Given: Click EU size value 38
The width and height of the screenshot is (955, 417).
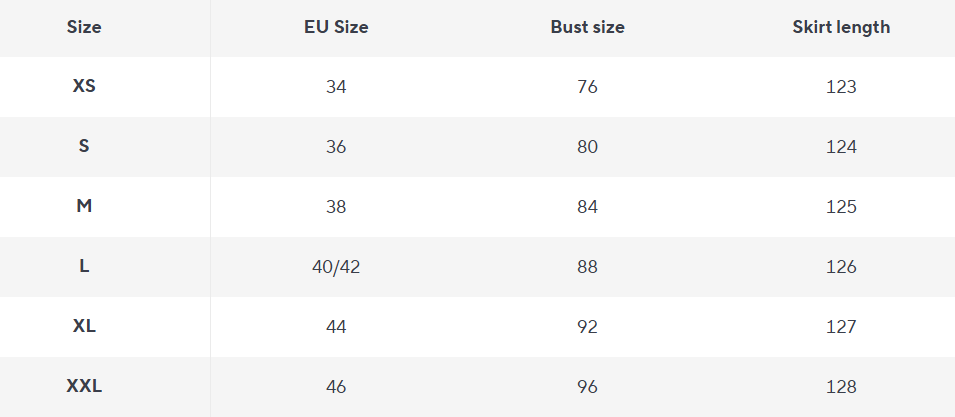Looking at the screenshot, I should (336, 207).
